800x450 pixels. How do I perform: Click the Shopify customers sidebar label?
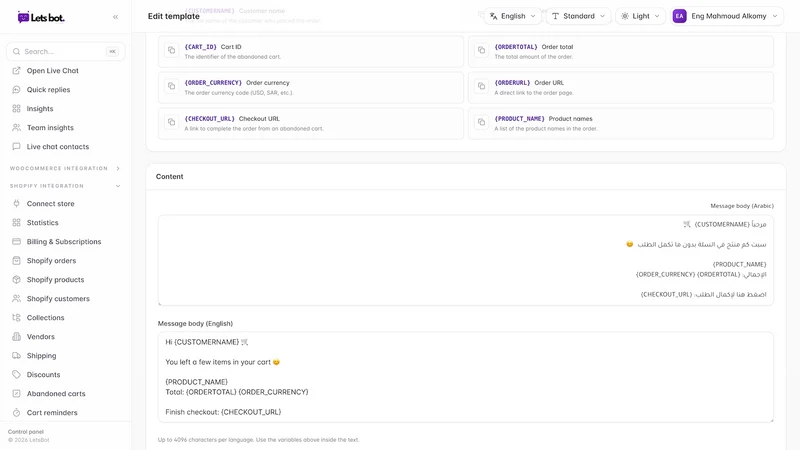(x=58, y=298)
